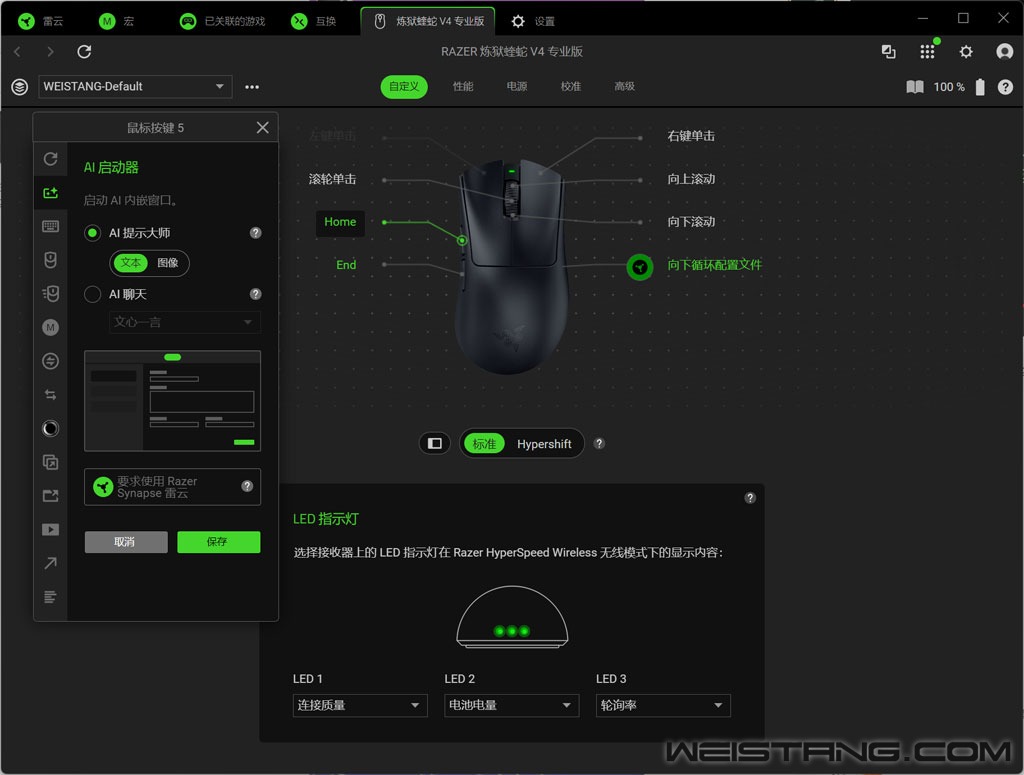
Task: Choose the 图像 option under AI 提示大师
Action: pyautogui.click(x=168, y=263)
